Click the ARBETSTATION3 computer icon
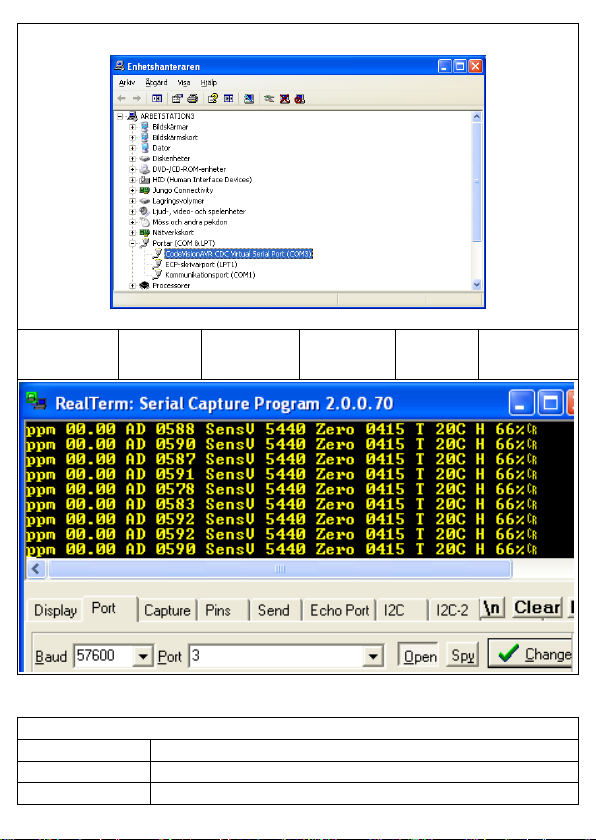Viewport: 596px width, 840px height. point(132,116)
